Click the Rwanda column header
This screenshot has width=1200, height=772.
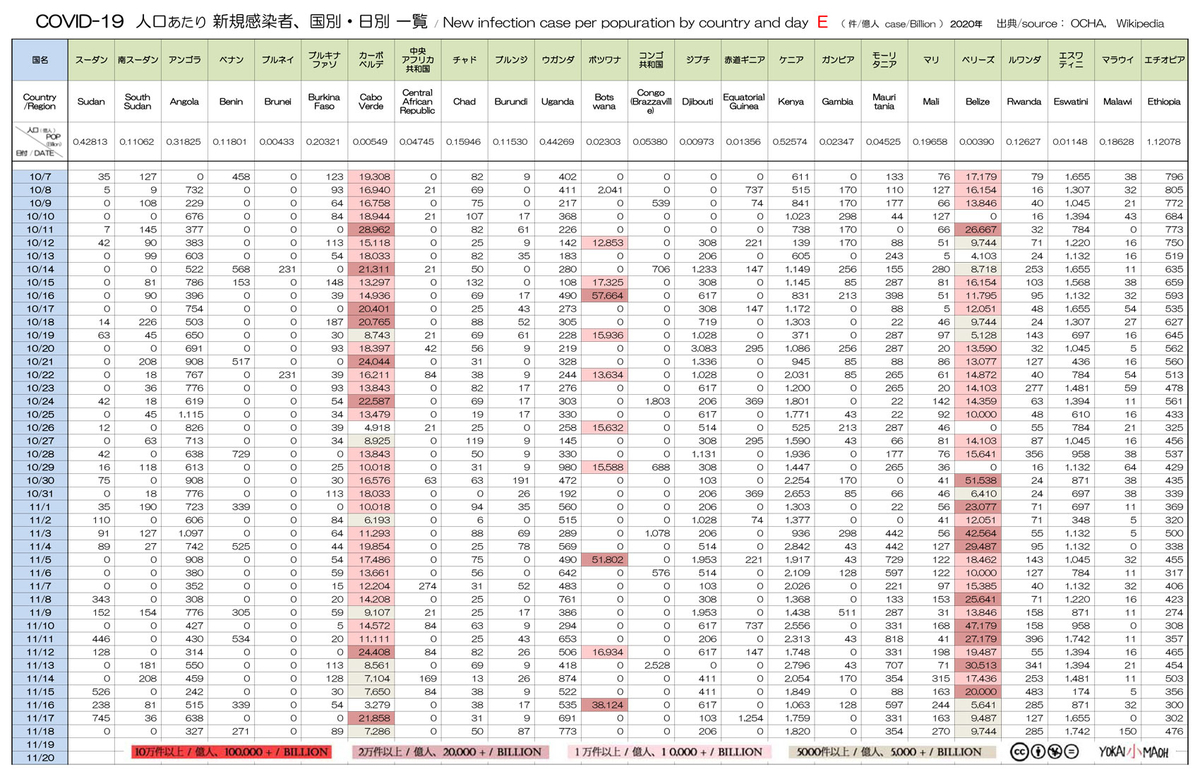1024,102
